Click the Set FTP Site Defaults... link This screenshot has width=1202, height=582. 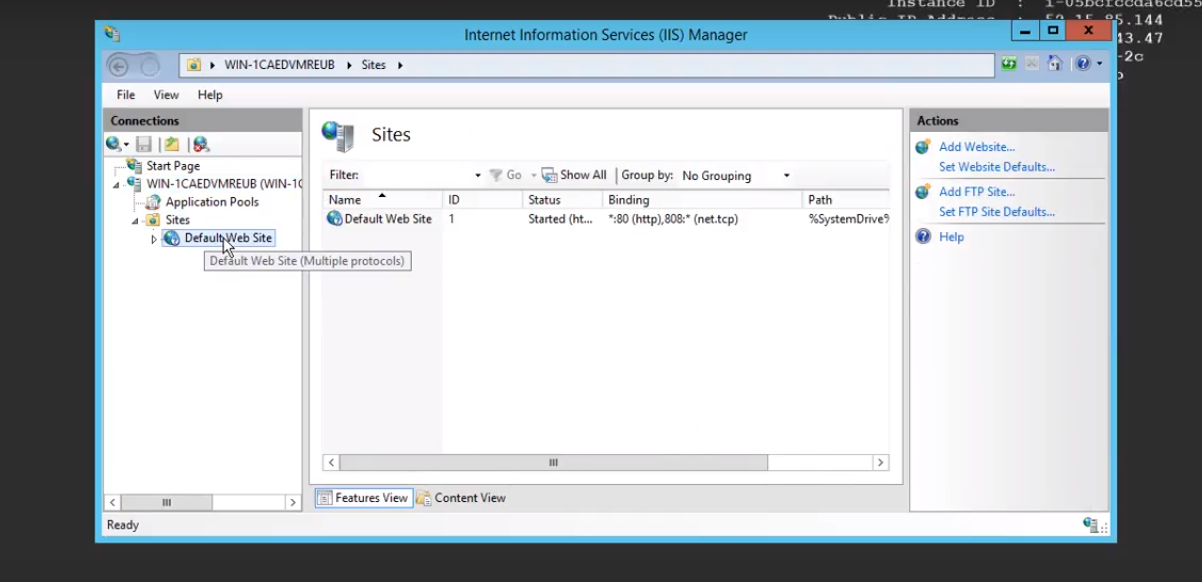click(x=997, y=212)
